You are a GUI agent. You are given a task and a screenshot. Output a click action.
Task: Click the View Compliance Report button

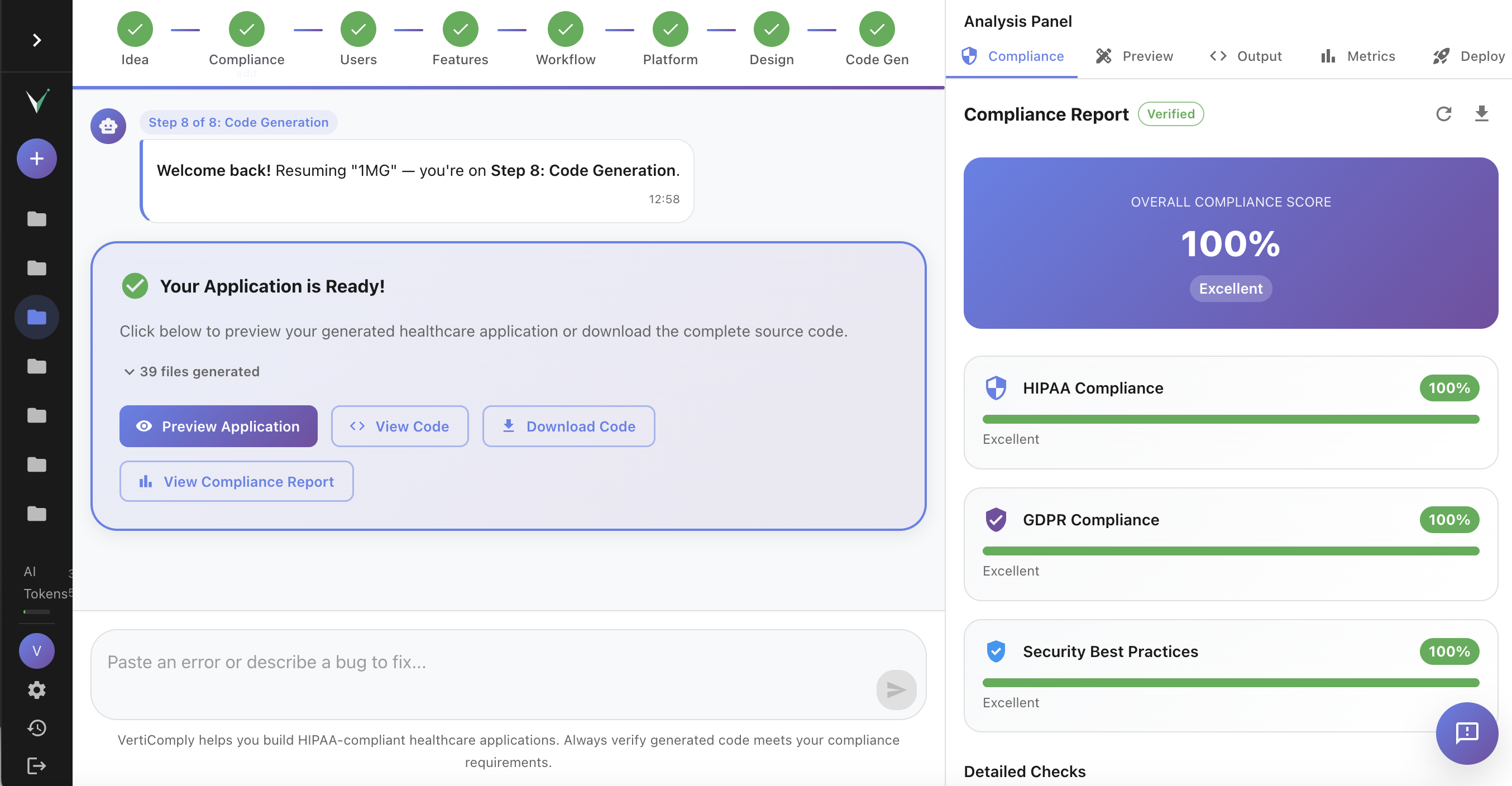pyautogui.click(x=236, y=481)
